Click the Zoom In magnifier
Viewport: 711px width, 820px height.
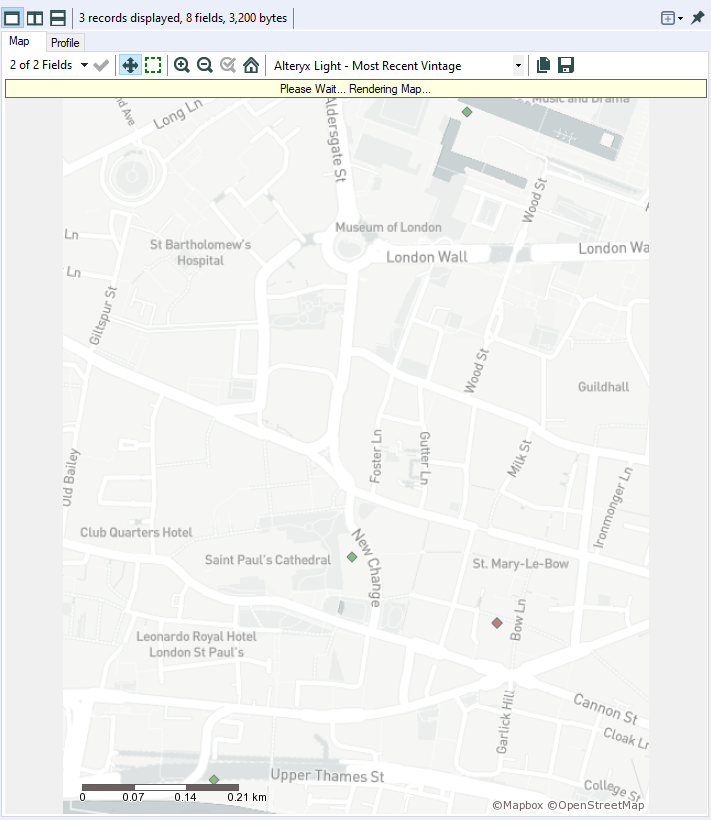pyautogui.click(x=181, y=65)
